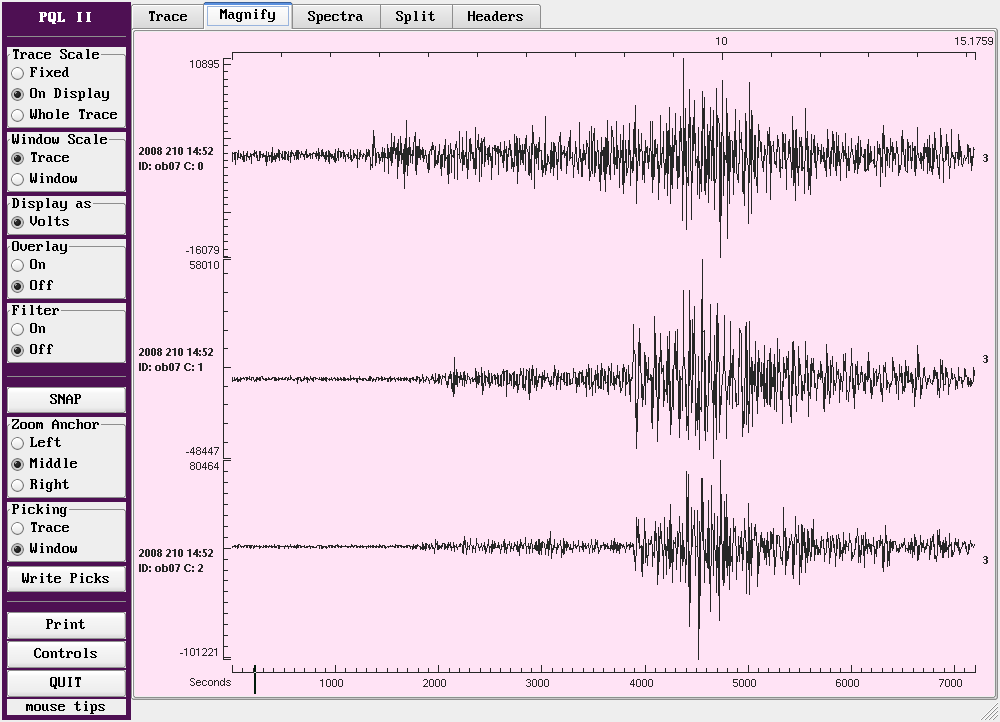Image resolution: width=1000 pixels, height=722 pixels.
Task: Set Zoom Anchor to Left
Action: point(18,443)
